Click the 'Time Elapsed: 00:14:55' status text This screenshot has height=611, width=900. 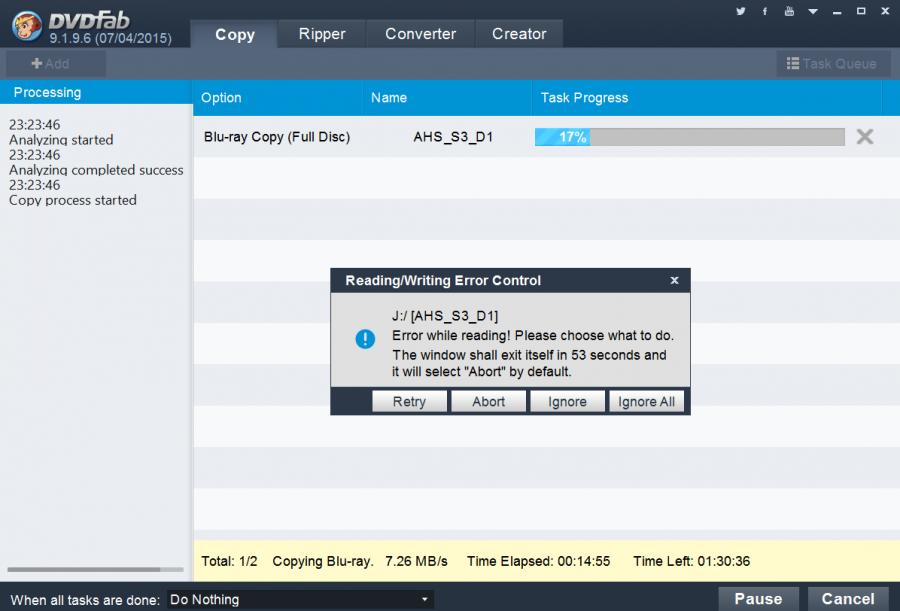click(538, 561)
